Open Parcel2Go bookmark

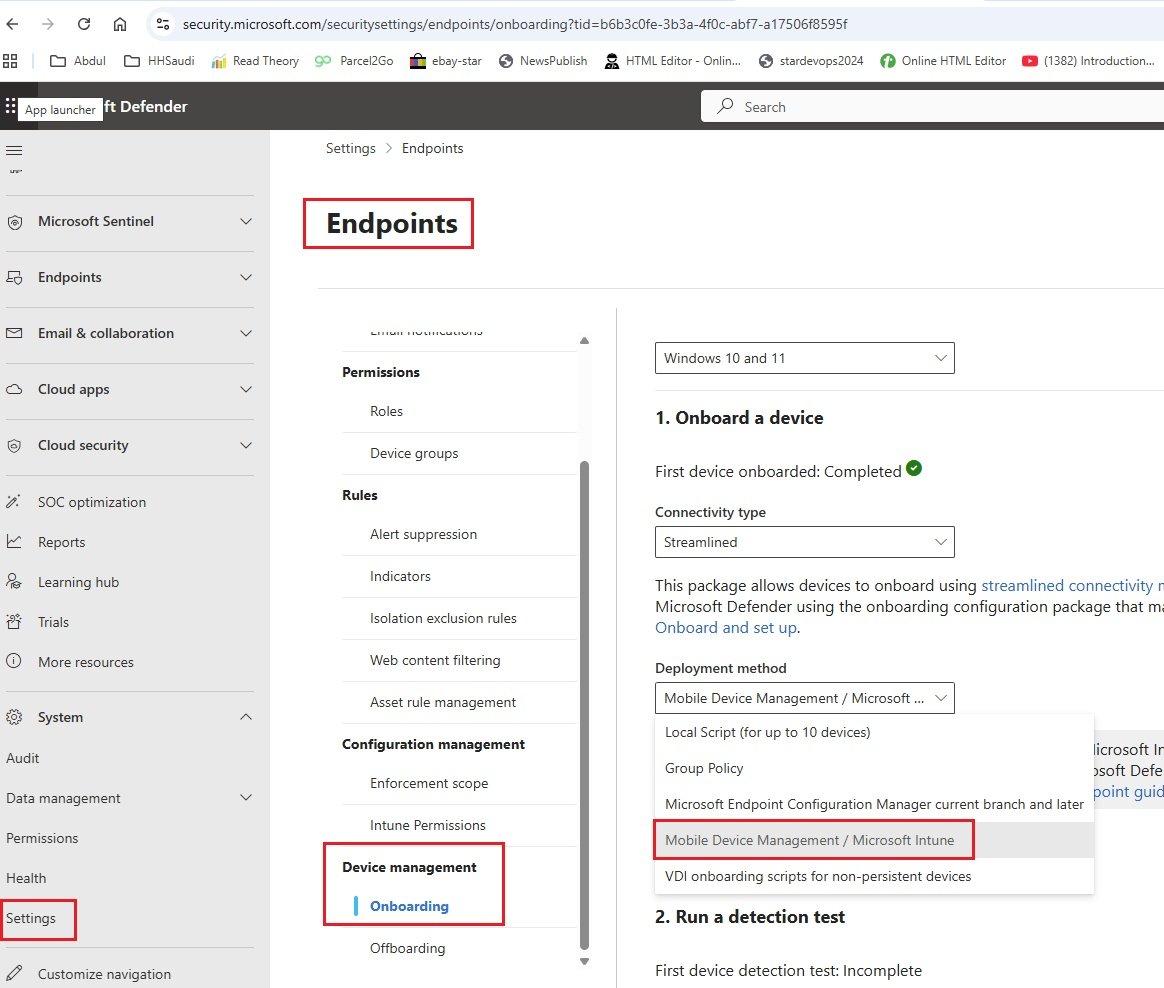[x=354, y=61]
